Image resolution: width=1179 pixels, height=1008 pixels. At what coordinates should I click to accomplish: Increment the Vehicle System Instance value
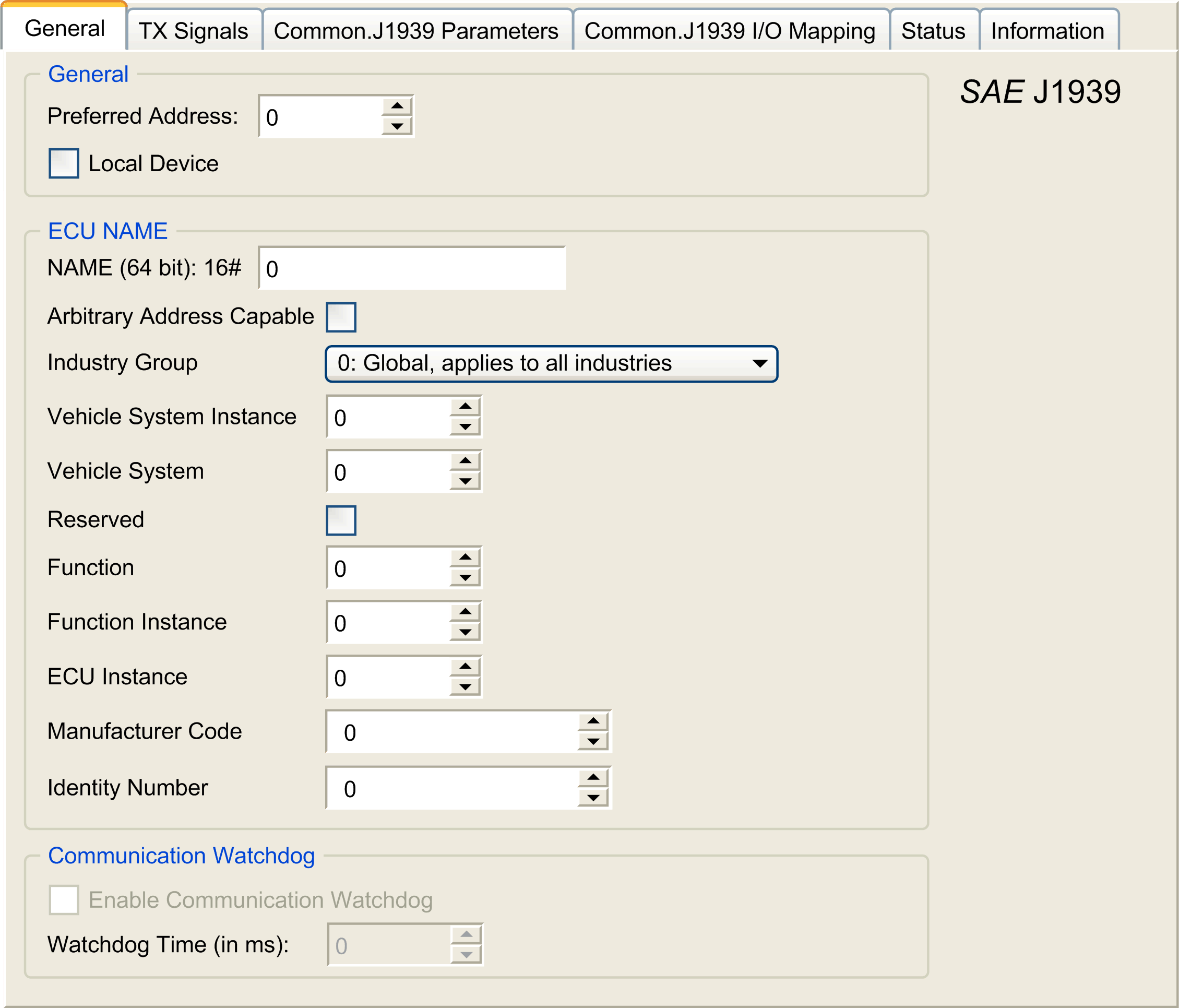click(465, 407)
